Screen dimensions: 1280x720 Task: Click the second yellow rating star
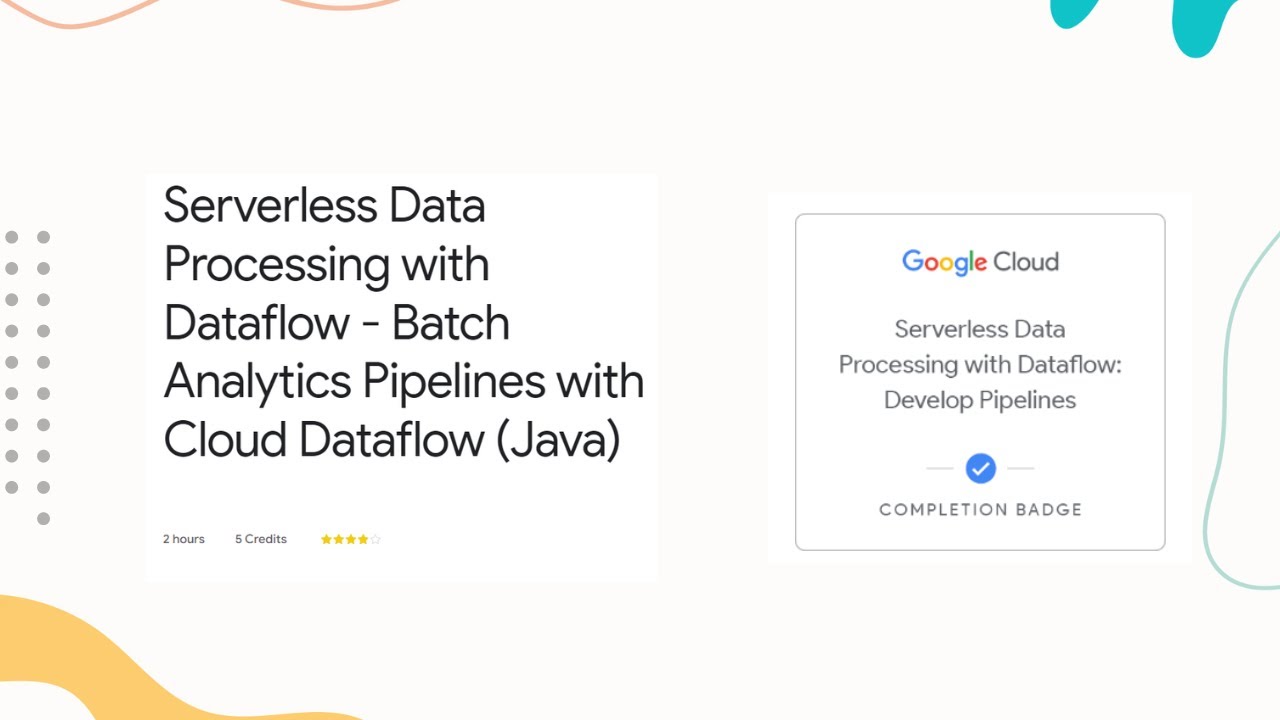coord(338,539)
